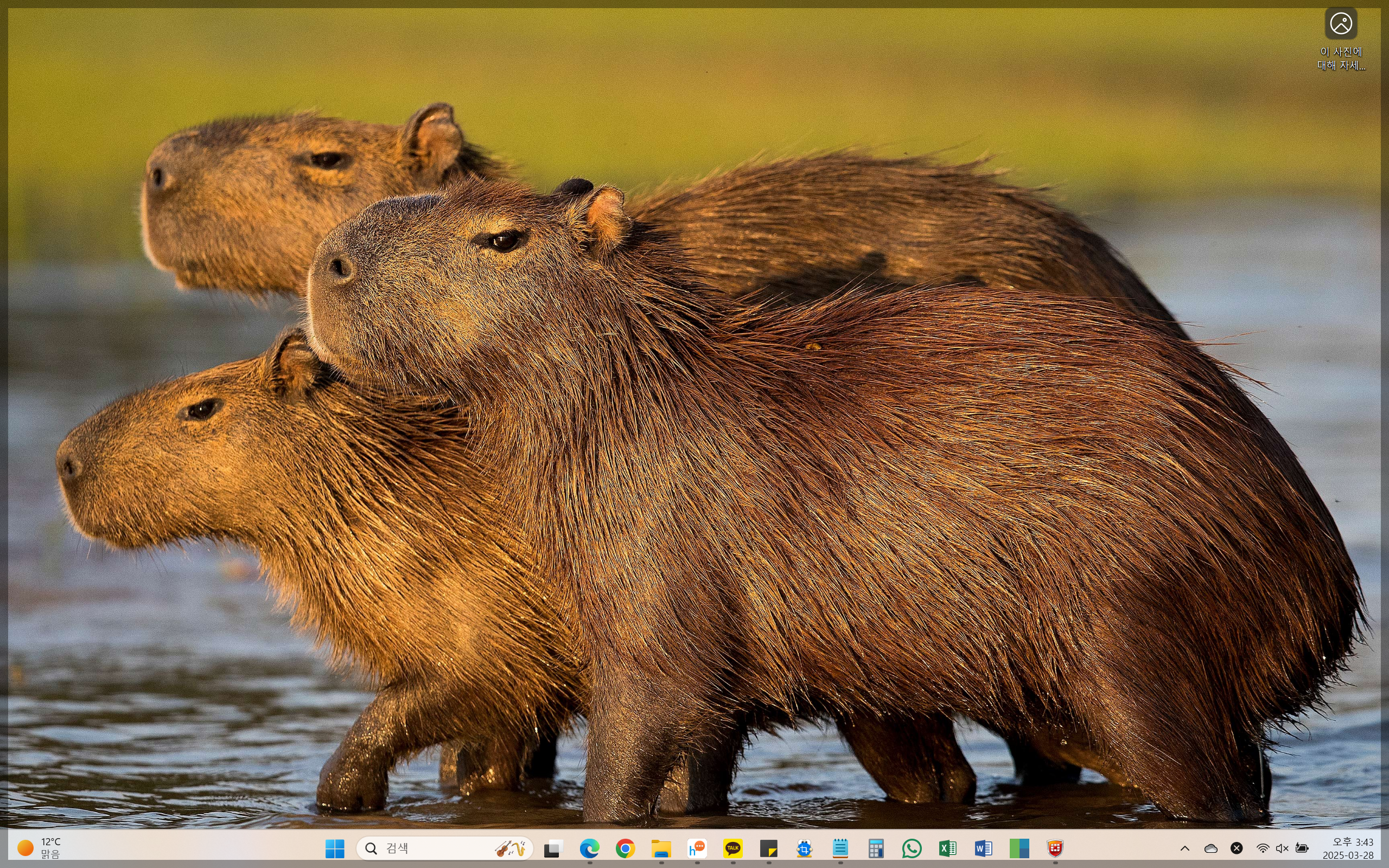This screenshot has height=868, width=1389.
Task: Unmute the muted speaker volume icon
Action: (x=1282, y=848)
